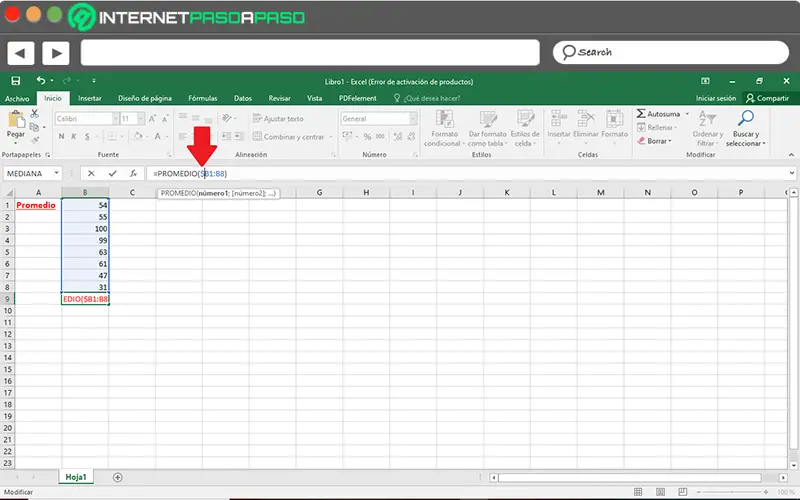Click Iniciar sesión

(716, 98)
